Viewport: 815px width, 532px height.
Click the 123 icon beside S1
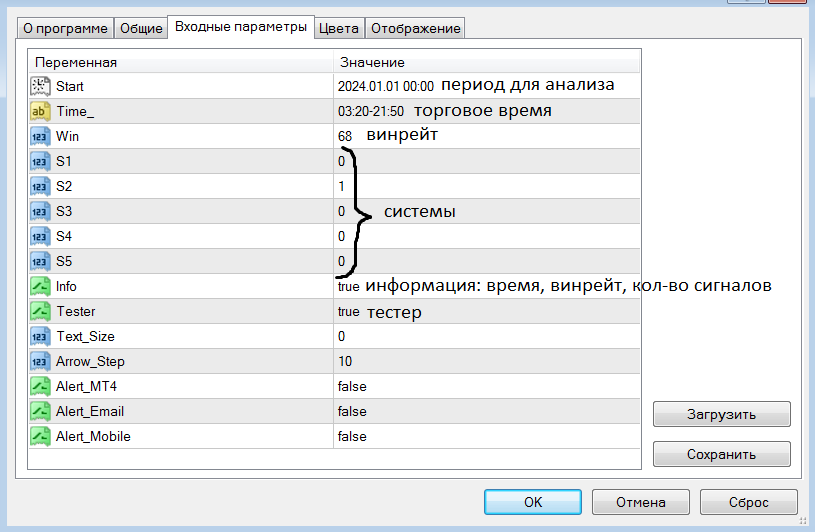point(40,161)
